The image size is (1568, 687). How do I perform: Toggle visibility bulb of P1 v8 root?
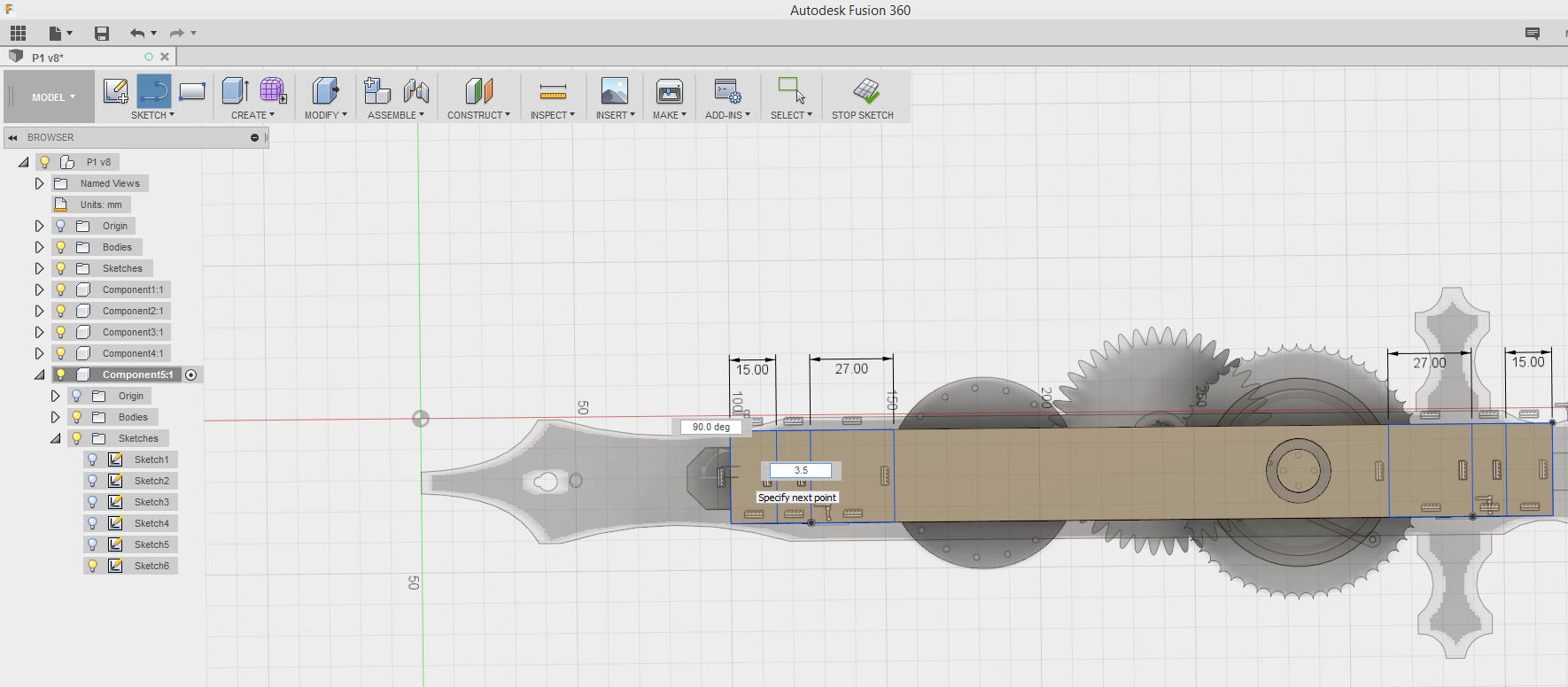pyautogui.click(x=45, y=162)
